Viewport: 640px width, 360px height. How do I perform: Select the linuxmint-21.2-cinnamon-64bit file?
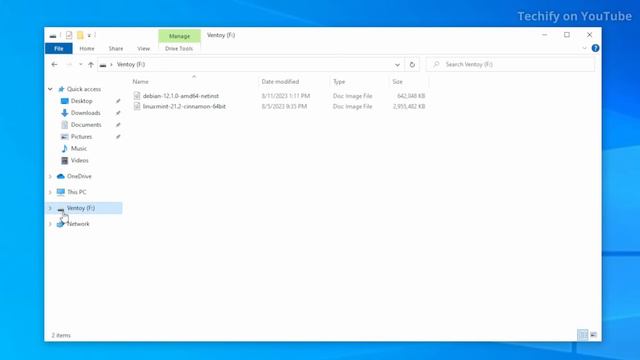click(184, 107)
